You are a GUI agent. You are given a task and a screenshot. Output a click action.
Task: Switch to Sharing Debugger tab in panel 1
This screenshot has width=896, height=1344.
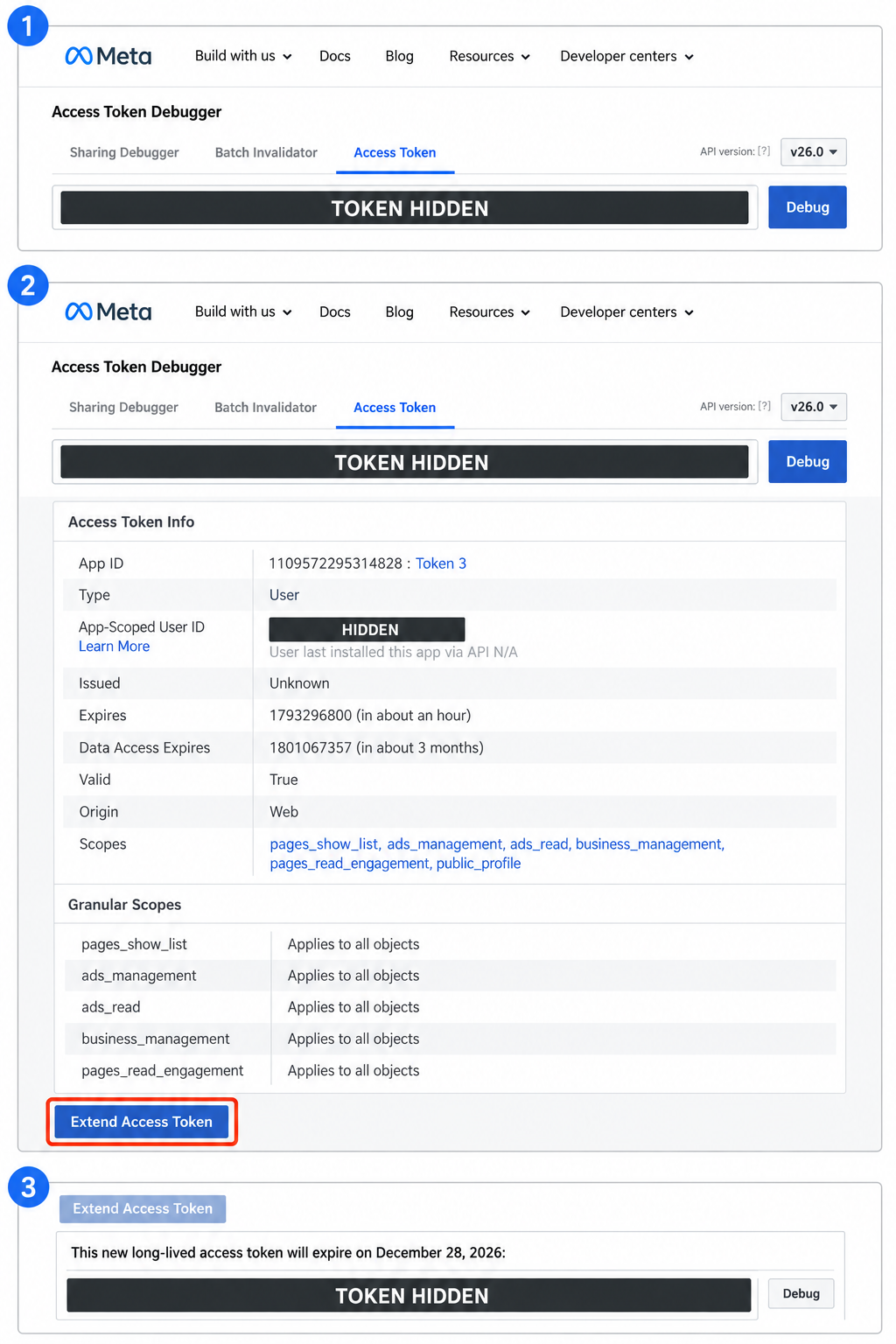pyautogui.click(x=124, y=152)
